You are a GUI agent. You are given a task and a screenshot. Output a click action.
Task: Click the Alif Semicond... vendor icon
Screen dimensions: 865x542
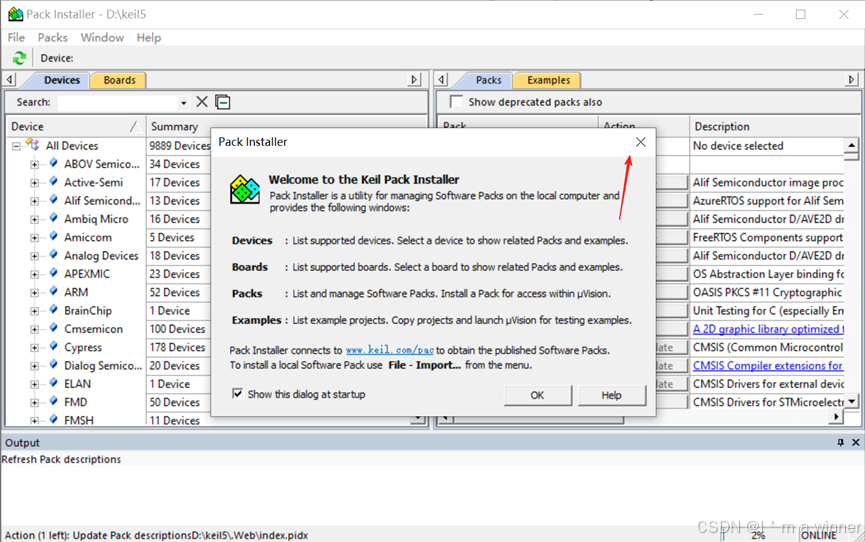coord(54,199)
